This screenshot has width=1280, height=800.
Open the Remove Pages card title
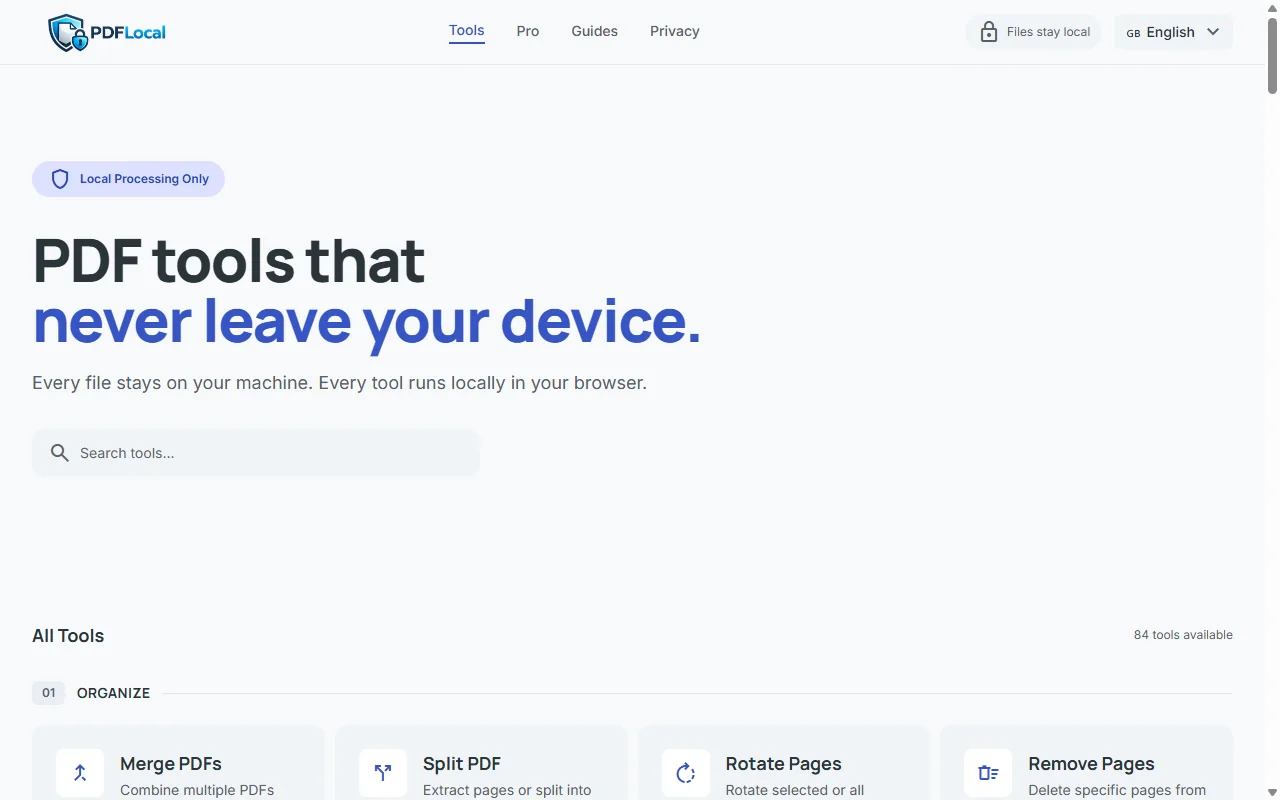tap(1091, 764)
